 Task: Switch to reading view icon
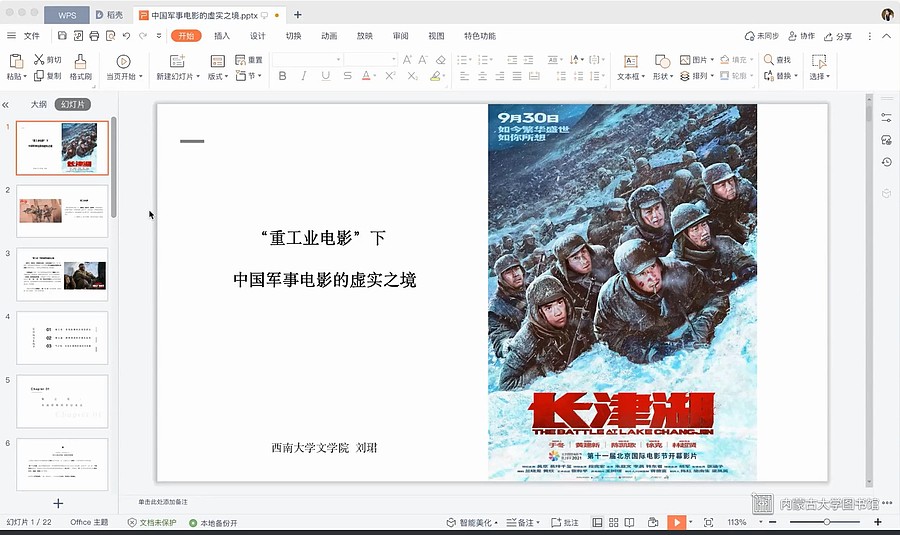(630, 522)
